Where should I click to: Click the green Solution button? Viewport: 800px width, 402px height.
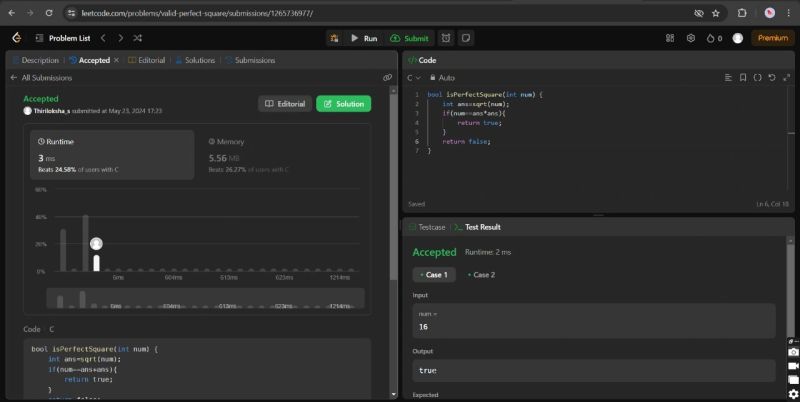pyautogui.click(x=343, y=104)
